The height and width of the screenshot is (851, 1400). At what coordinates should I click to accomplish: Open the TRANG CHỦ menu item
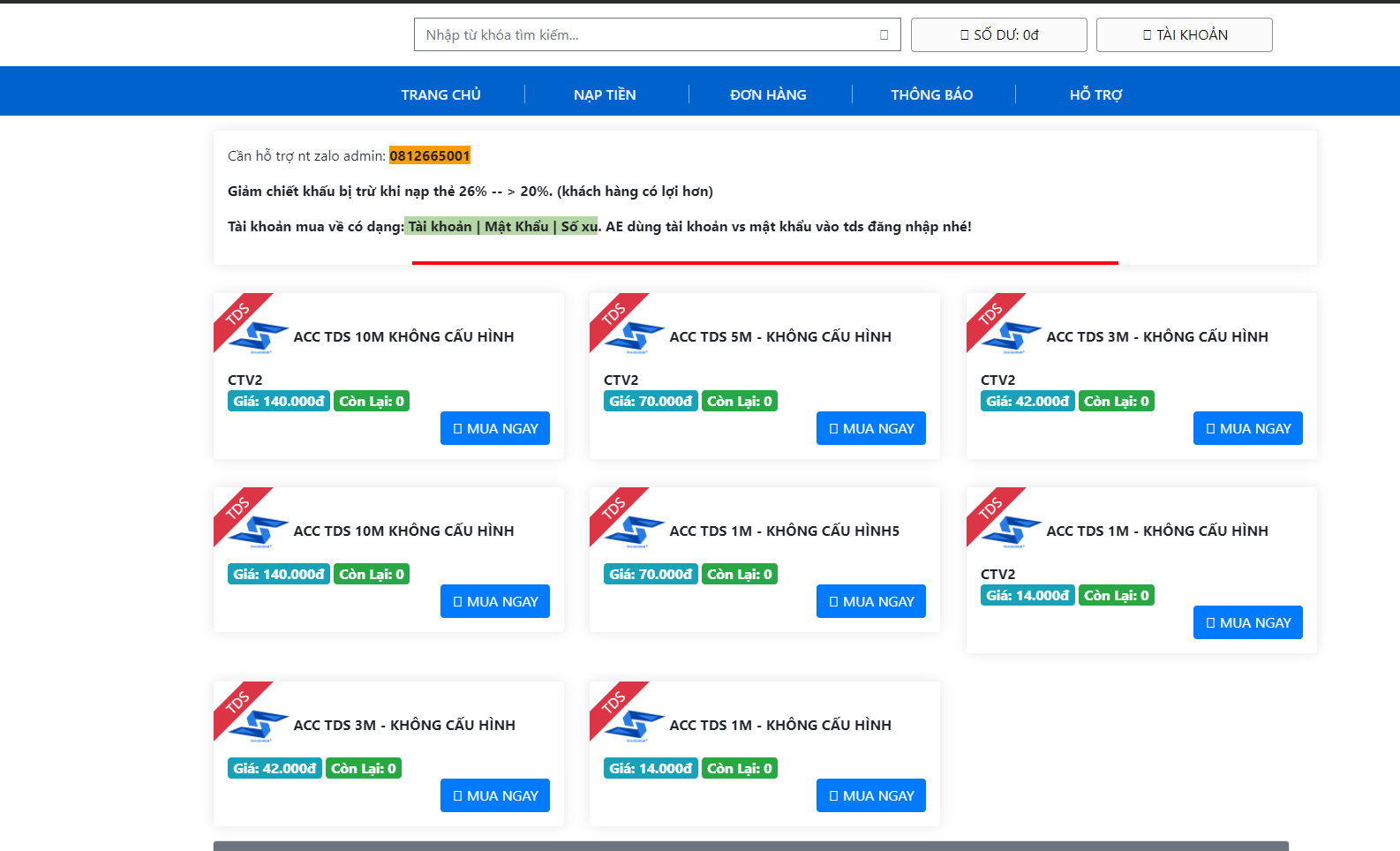441,94
